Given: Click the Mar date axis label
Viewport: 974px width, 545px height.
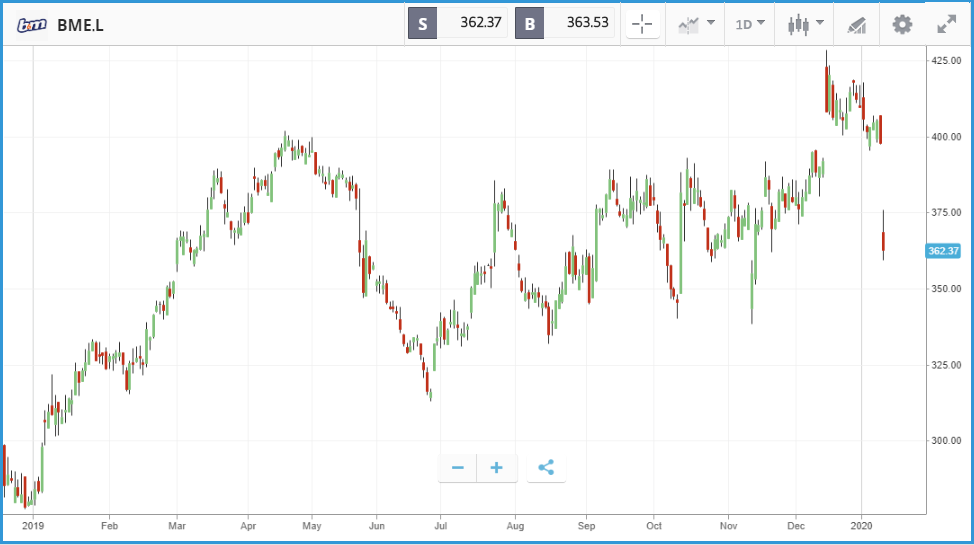Looking at the screenshot, I should 177,526.
